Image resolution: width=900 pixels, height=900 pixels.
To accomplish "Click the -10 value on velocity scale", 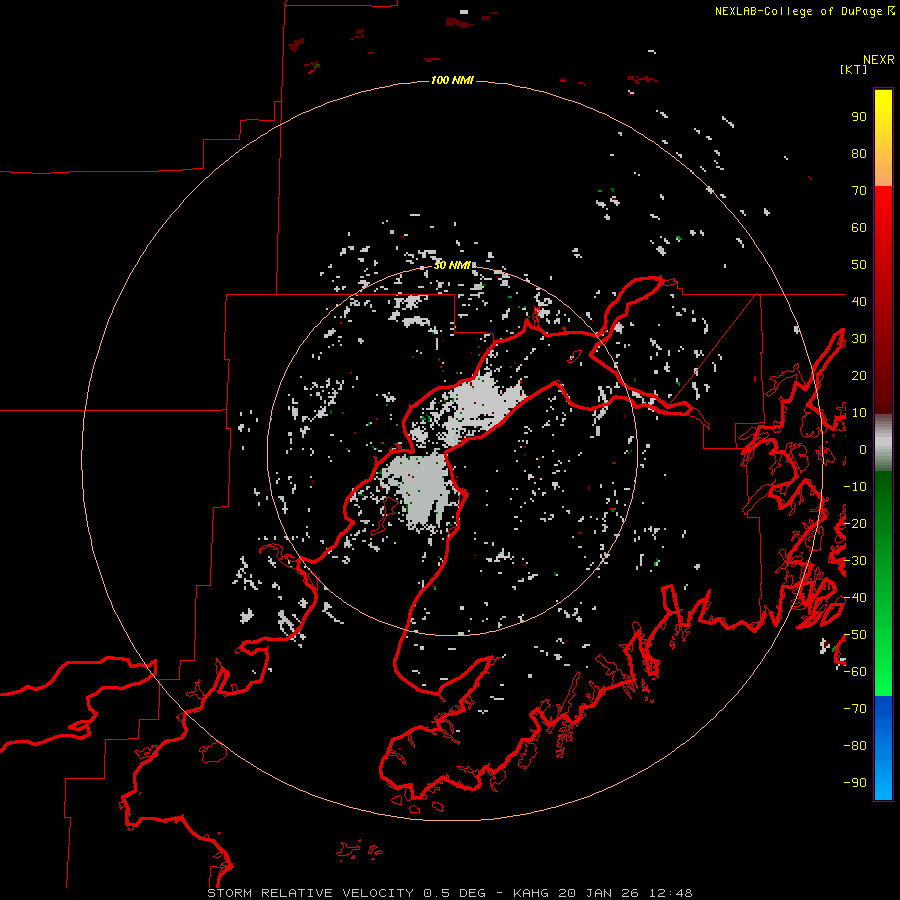I will tap(855, 487).
